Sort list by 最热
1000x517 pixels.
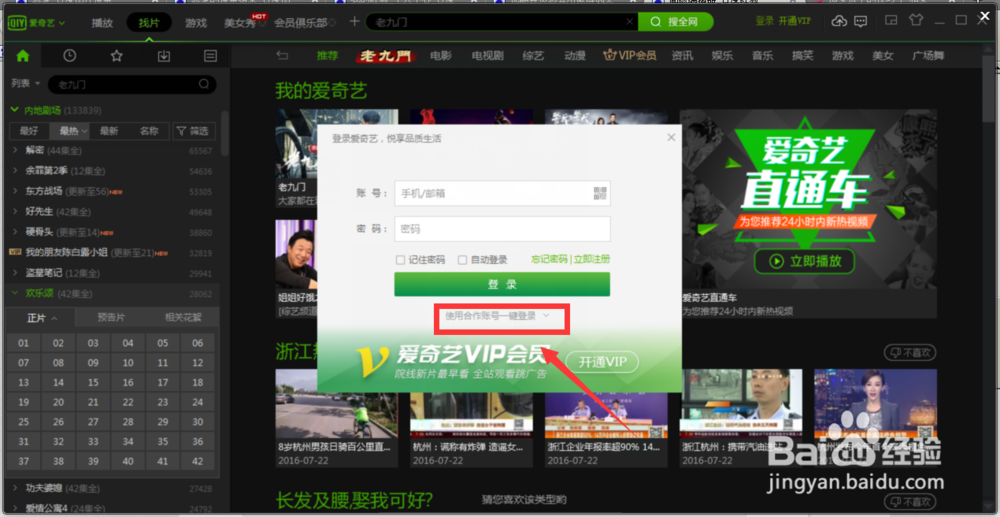(x=69, y=131)
